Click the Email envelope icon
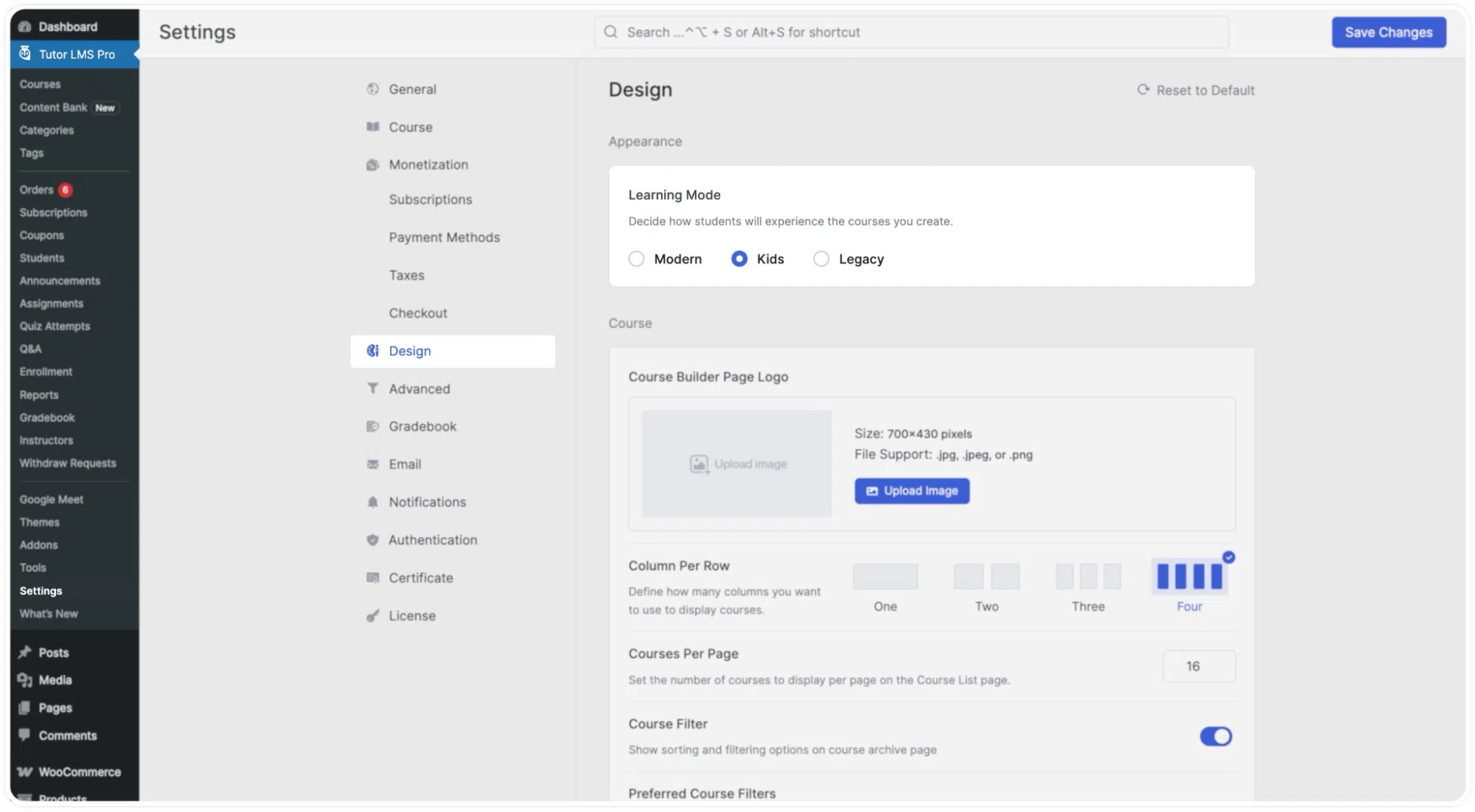The image size is (1475, 812). [373, 464]
